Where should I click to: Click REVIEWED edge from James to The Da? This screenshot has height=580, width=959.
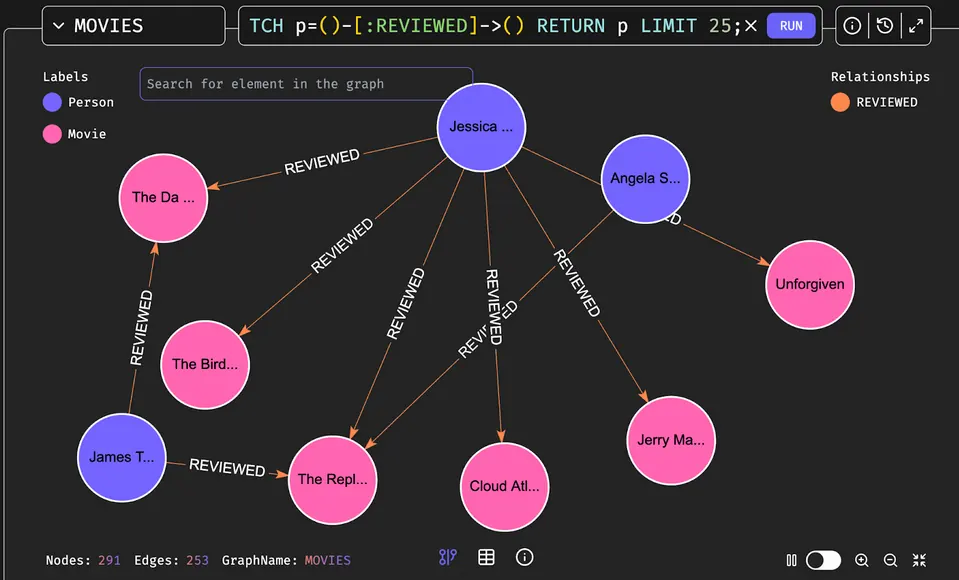tap(141, 328)
